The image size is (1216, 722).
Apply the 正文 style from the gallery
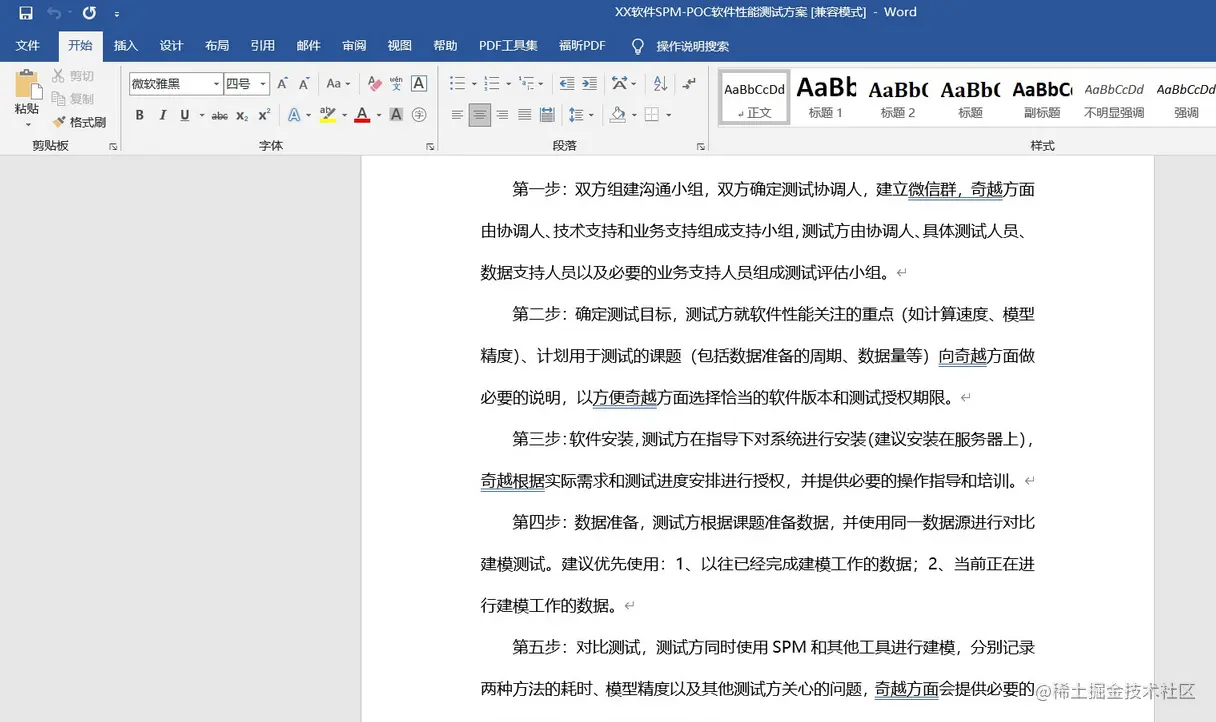coord(755,97)
